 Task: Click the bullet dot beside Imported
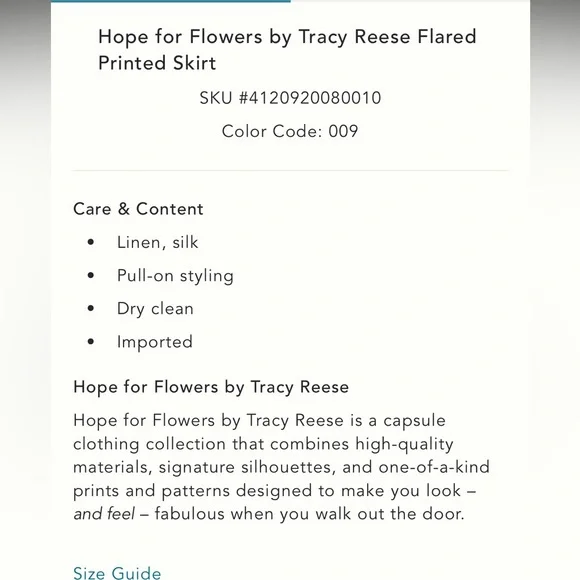tap(91, 342)
